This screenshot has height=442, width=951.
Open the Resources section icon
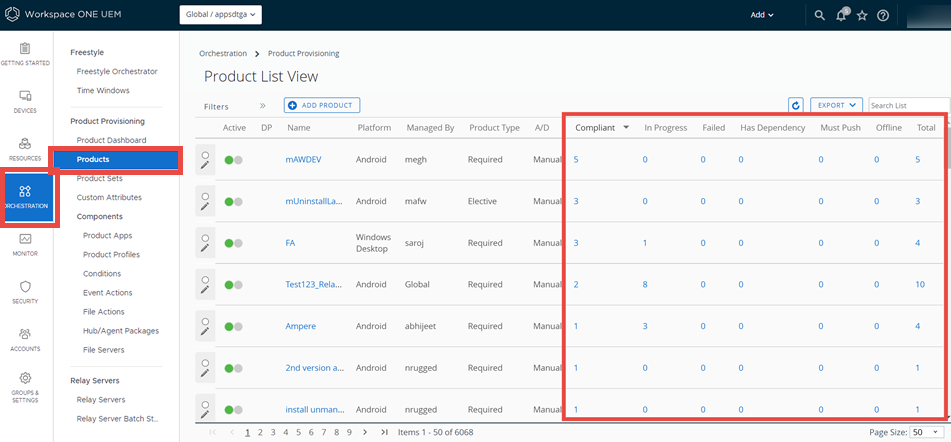click(x=25, y=144)
